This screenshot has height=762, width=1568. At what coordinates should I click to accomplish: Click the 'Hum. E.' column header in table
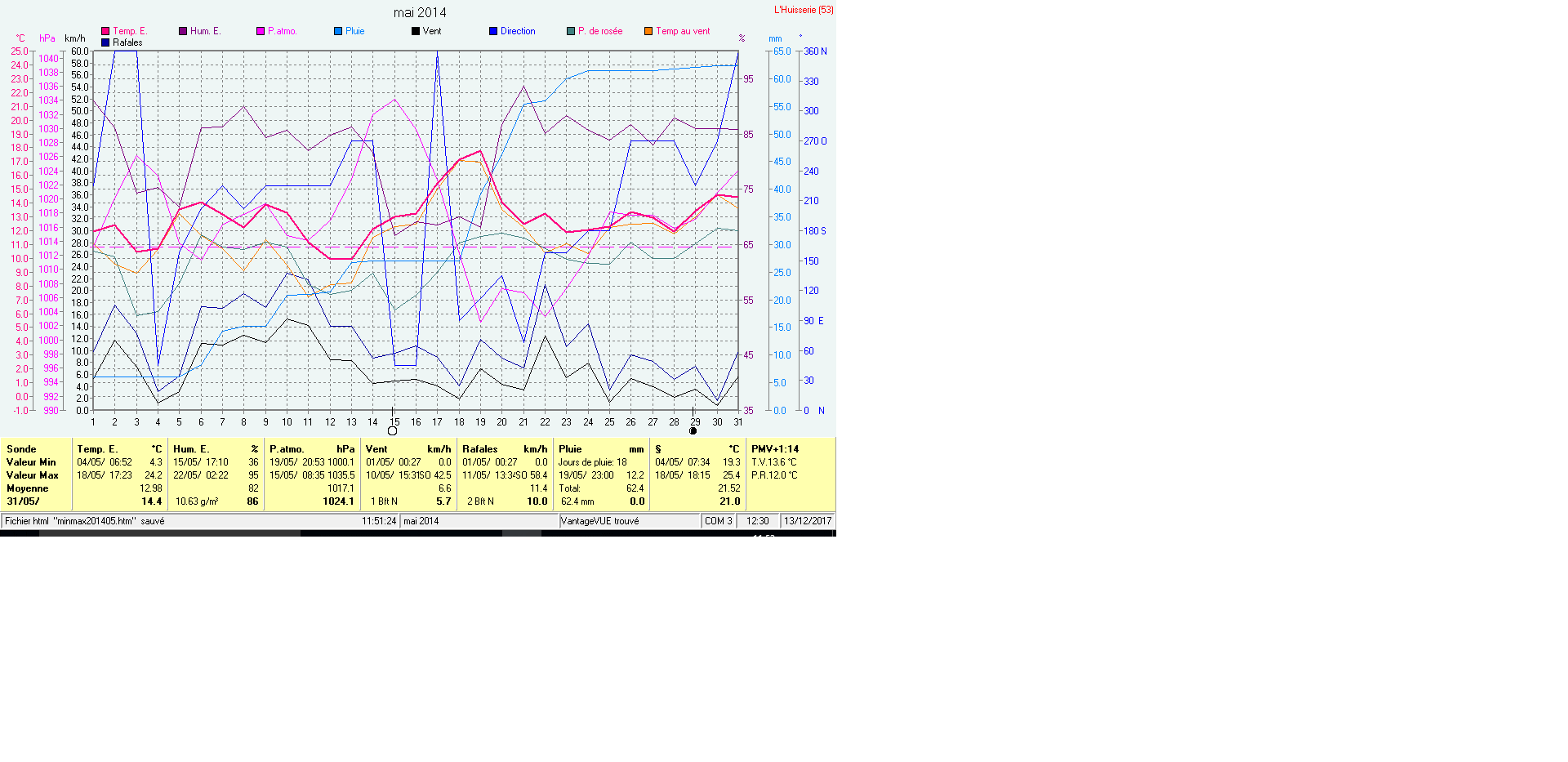tap(191, 449)
